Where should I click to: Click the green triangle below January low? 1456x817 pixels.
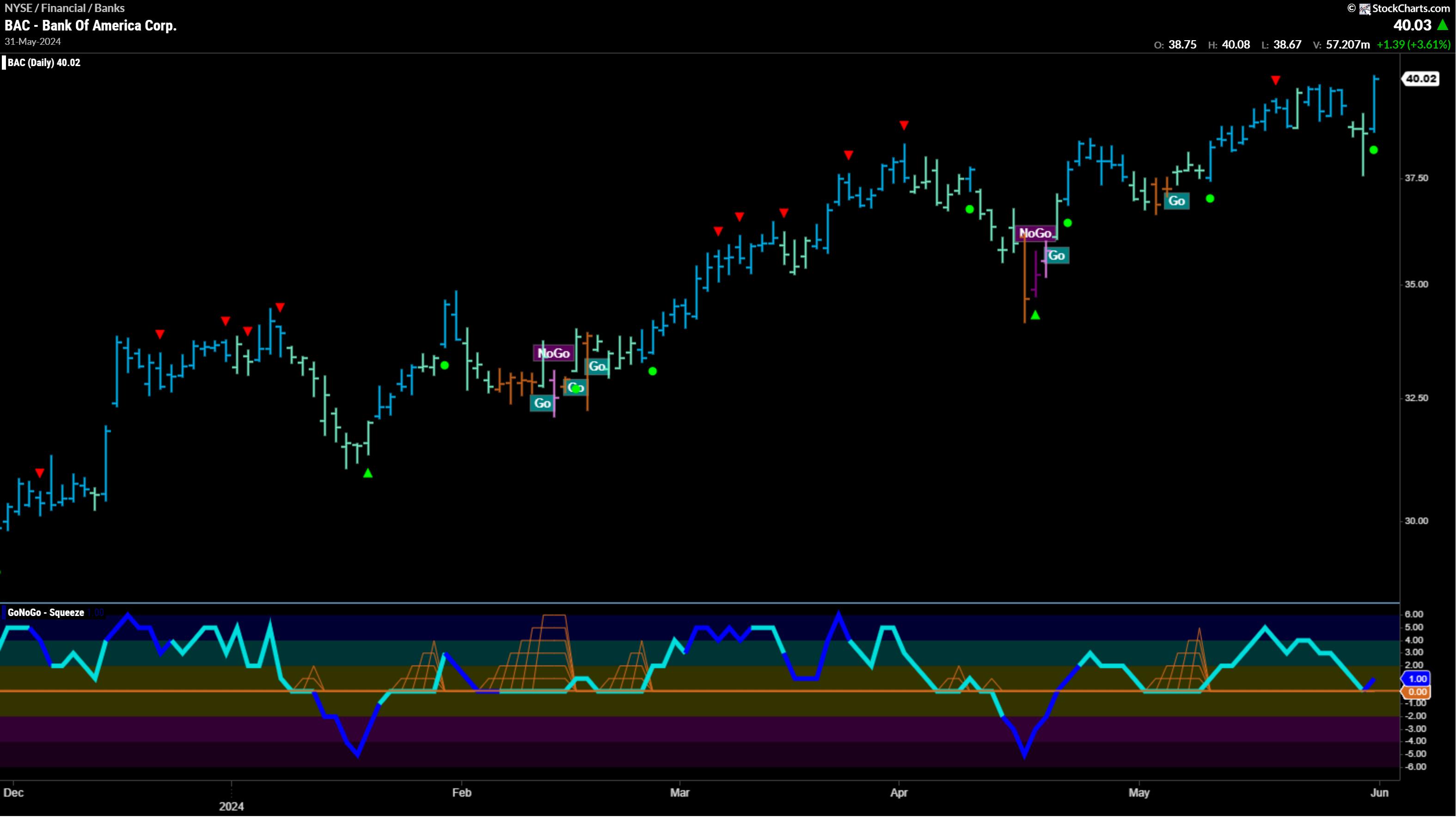pyautogui.click(x=368, y=474)
